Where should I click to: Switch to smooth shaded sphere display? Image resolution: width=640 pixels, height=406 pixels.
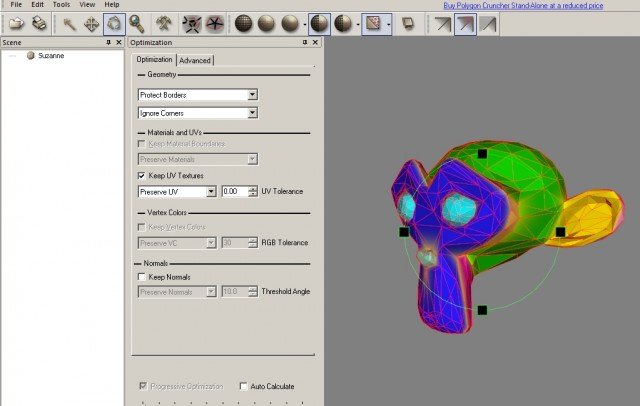point(290,24)
